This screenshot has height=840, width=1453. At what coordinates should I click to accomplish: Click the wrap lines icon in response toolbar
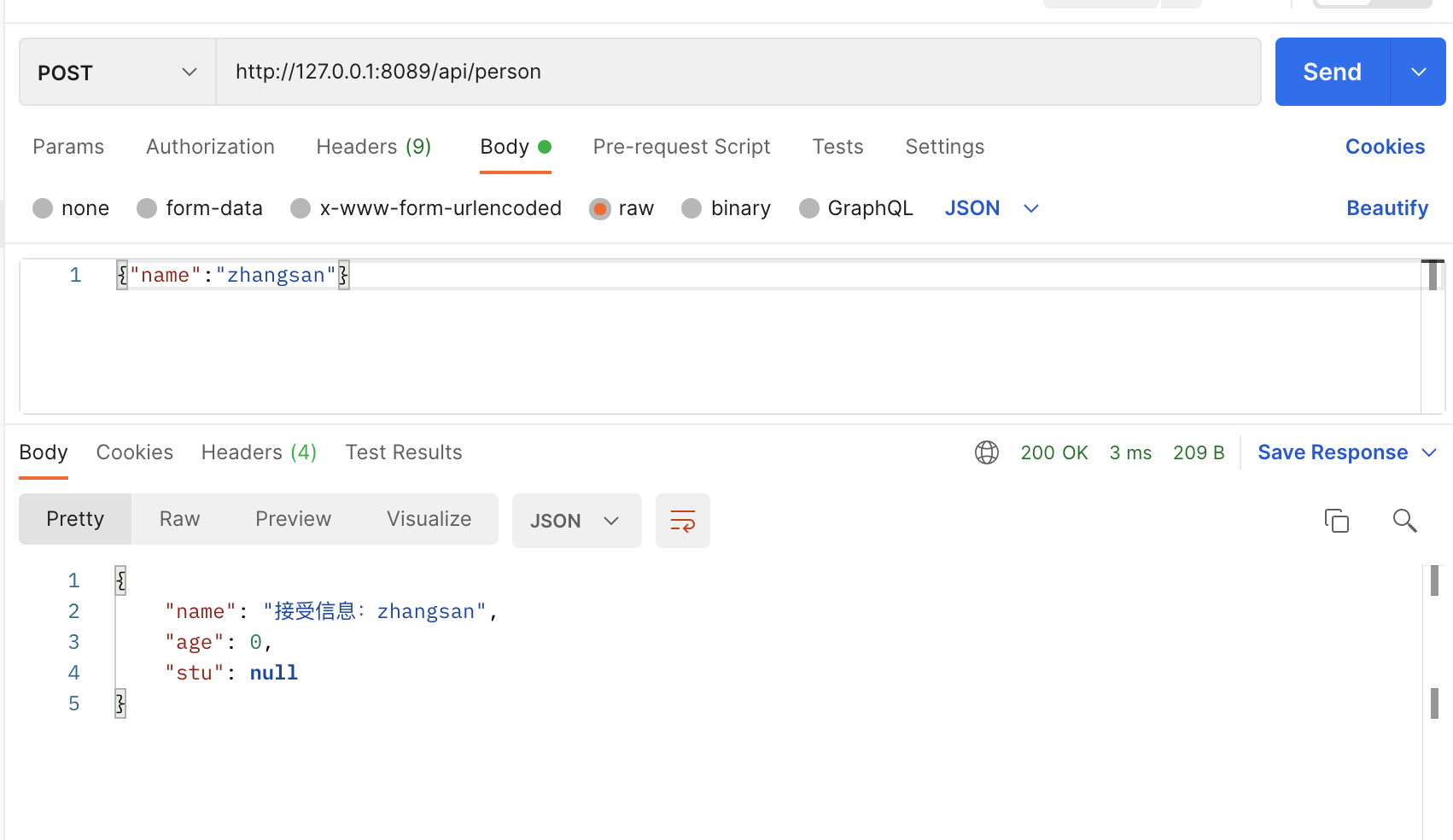tap(682, 521)
